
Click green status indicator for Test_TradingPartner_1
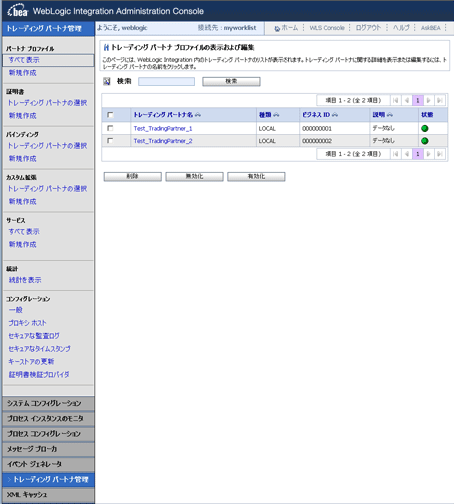tap(425, 128)
